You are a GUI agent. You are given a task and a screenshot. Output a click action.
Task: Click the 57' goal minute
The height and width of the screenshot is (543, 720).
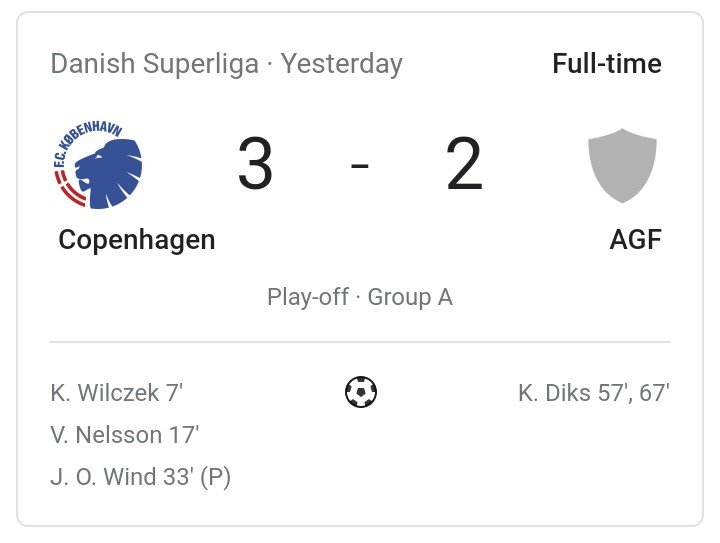[x=612, y=393]
